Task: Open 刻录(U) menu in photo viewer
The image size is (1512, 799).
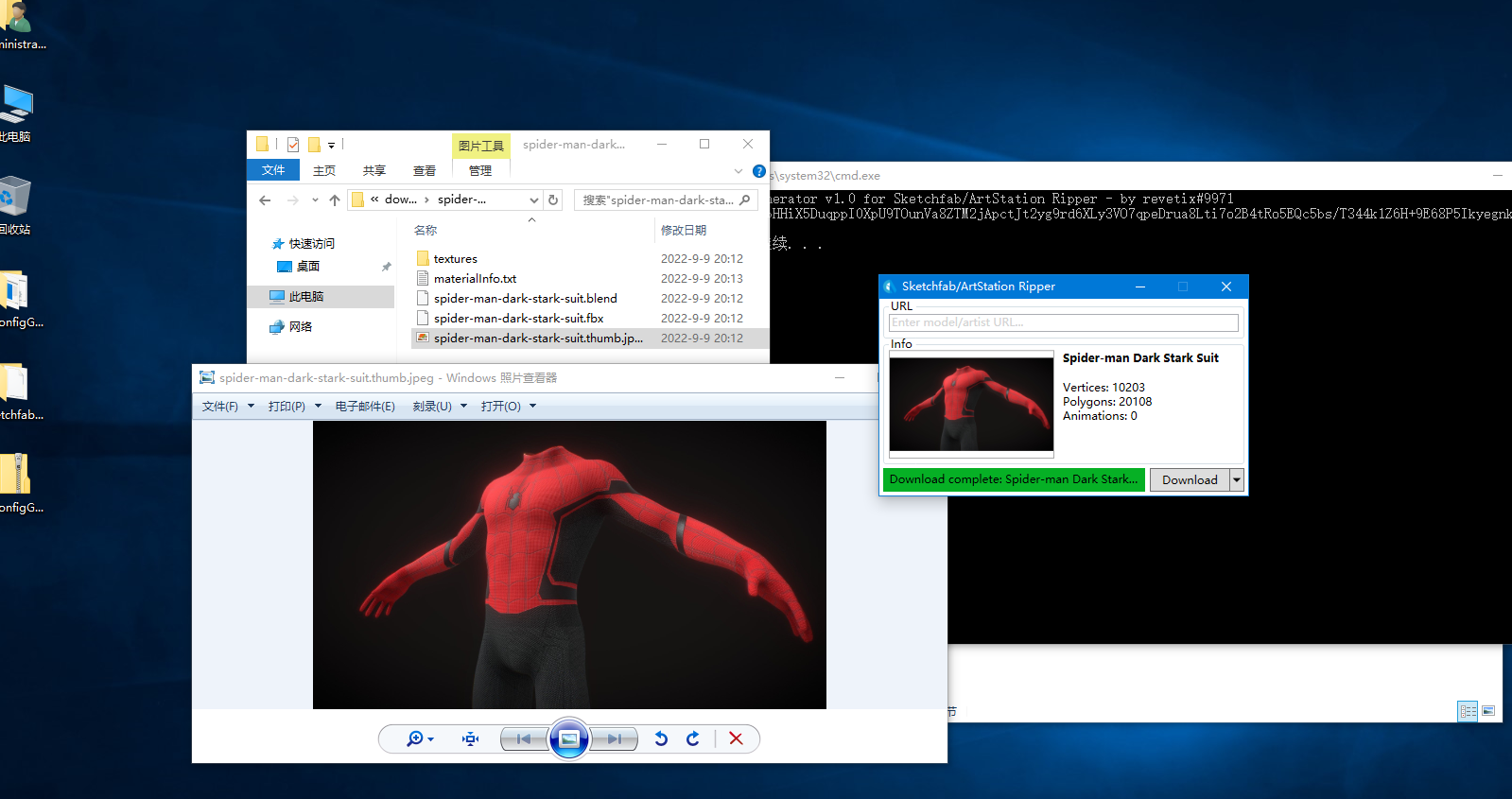Action: click(x=432, y=407)
